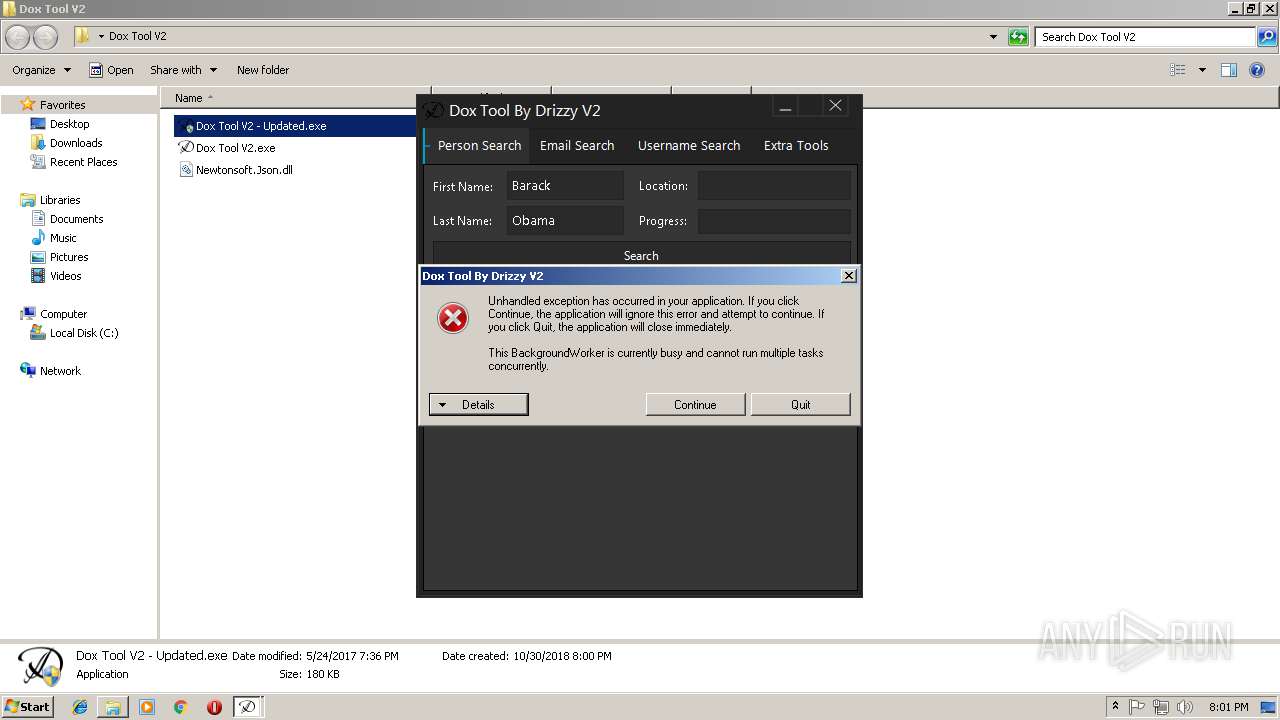Viewport: 1280px width, 720px height.
Task: Select Libraries in navigation pane
Action: click(x=60, y=200)
